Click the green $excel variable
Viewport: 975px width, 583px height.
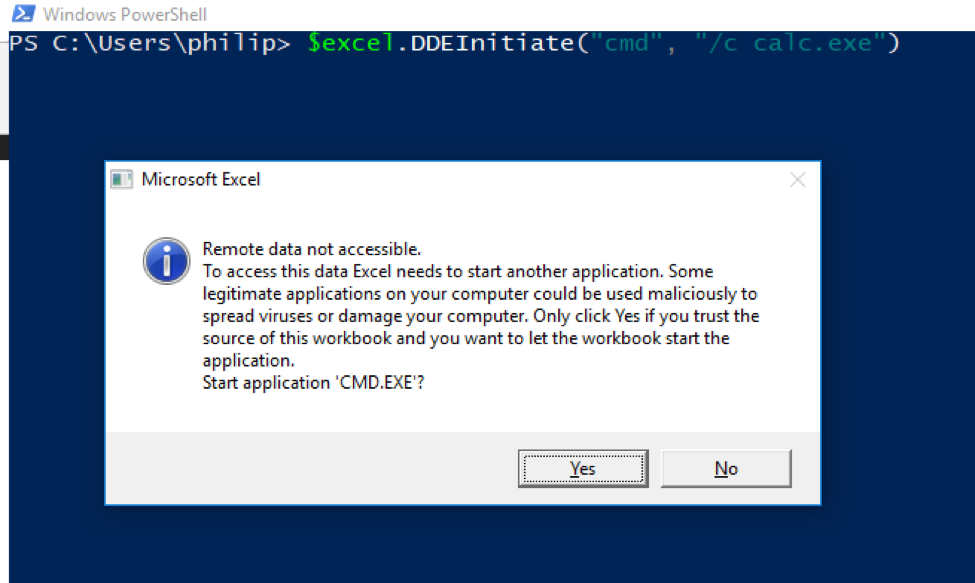tap(351, 43)
